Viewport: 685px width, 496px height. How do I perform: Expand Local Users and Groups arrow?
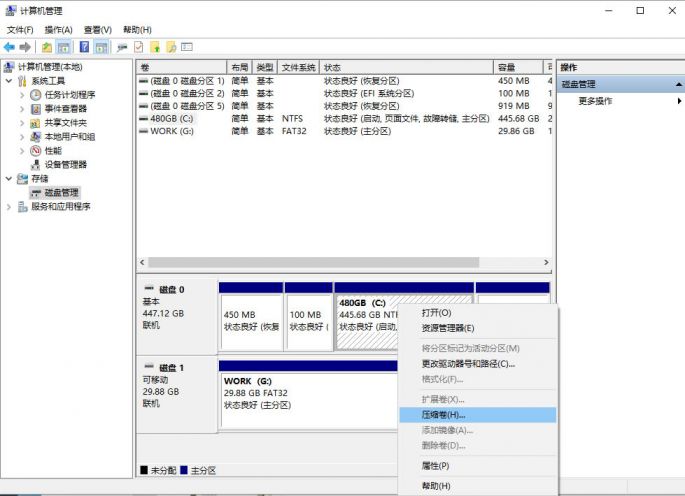pos(22,137)
